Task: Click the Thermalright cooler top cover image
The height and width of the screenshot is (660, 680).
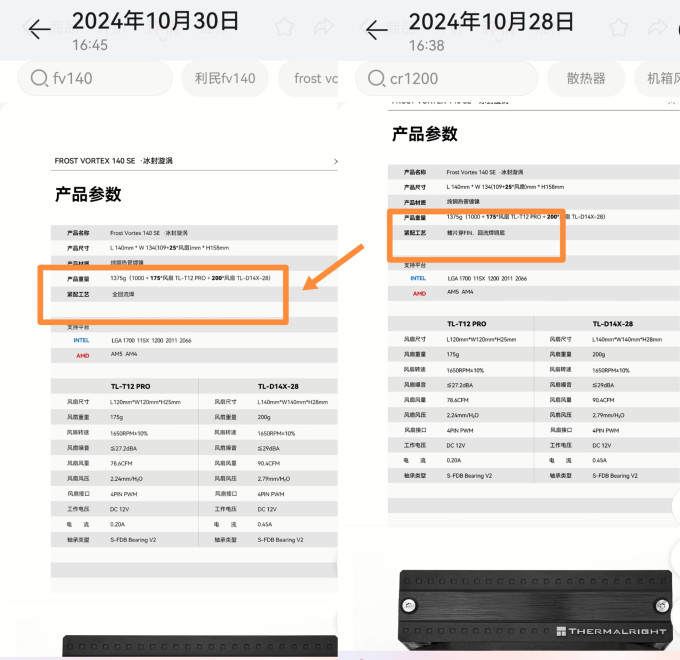Action: pos(536,610)
